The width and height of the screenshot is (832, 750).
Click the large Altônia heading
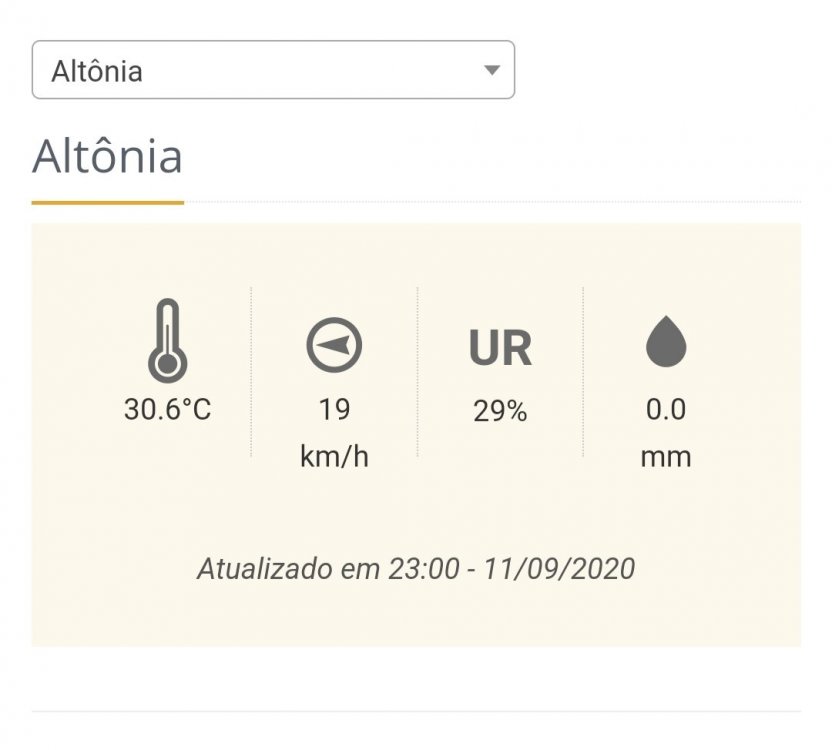[x=107, y=157]
